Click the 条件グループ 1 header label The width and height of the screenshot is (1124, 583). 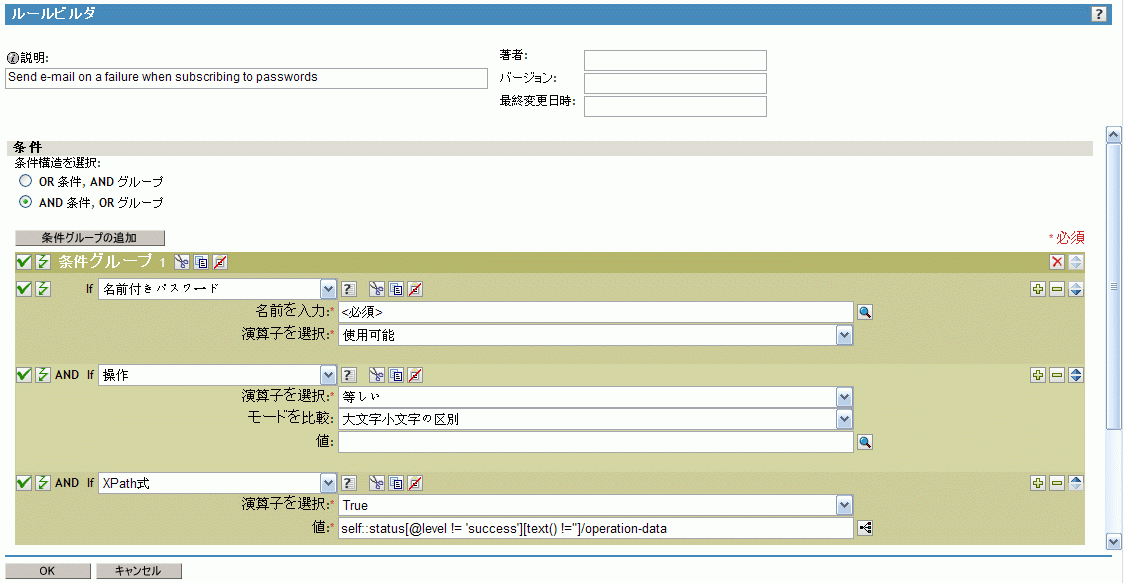(x=112, y=262)
